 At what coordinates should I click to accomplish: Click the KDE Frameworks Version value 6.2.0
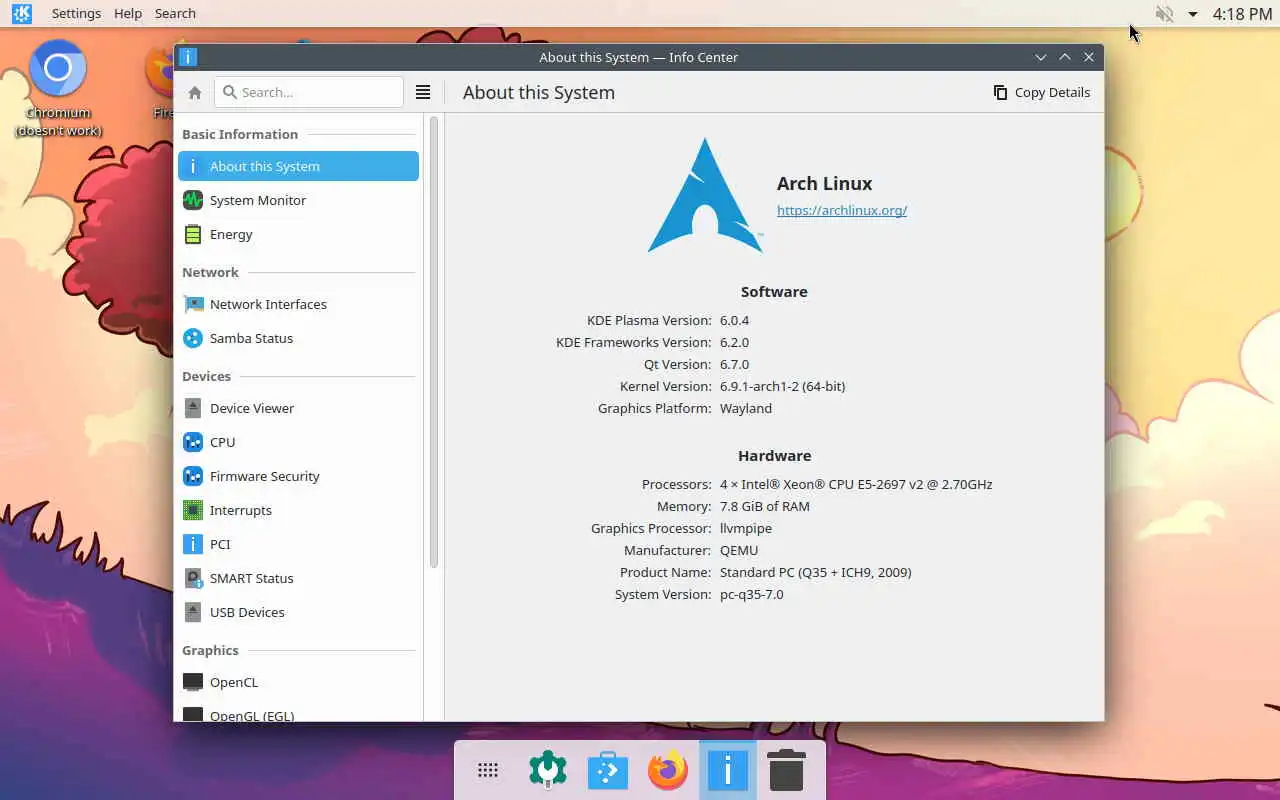point(734,342)
